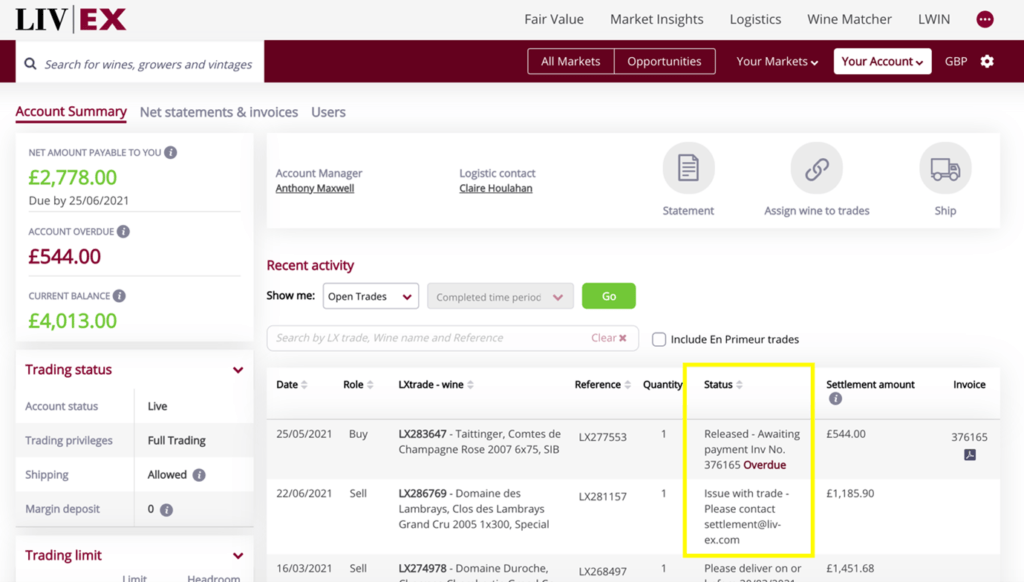Click the green Go button
The image size is (1024, 582).
point(609,296)
